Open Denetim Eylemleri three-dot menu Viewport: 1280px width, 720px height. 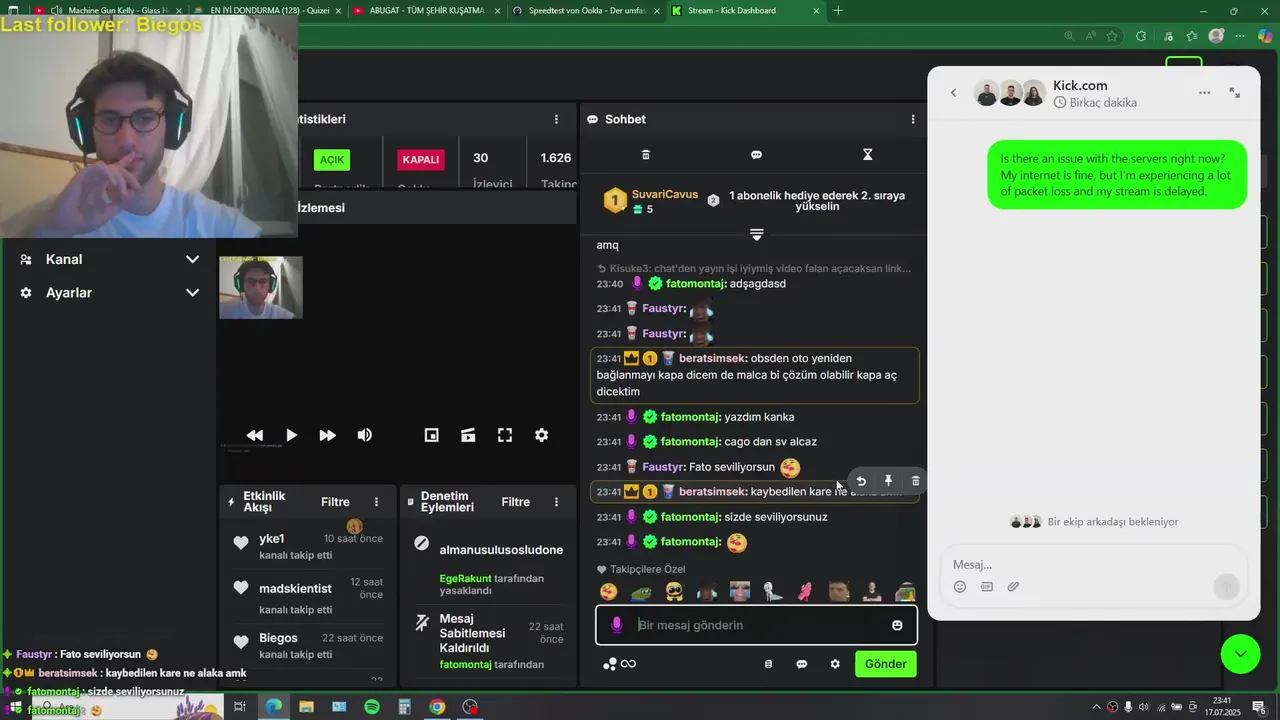pyautogui.click(x=556, y=502)
